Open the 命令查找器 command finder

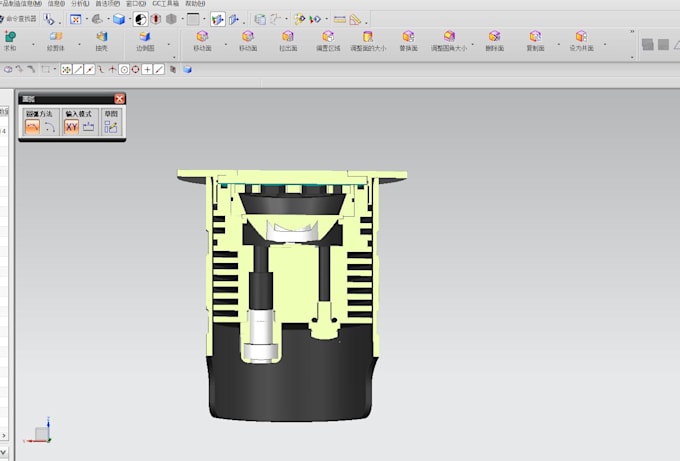[18, 19]
